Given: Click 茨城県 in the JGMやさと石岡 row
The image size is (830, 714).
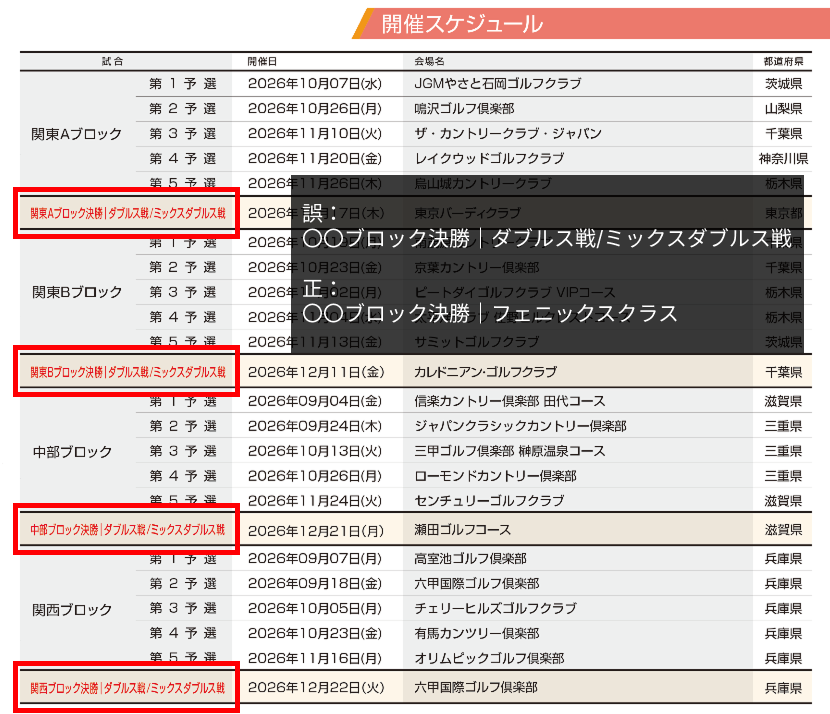Looking at the screenshot, I should point(783,84).
